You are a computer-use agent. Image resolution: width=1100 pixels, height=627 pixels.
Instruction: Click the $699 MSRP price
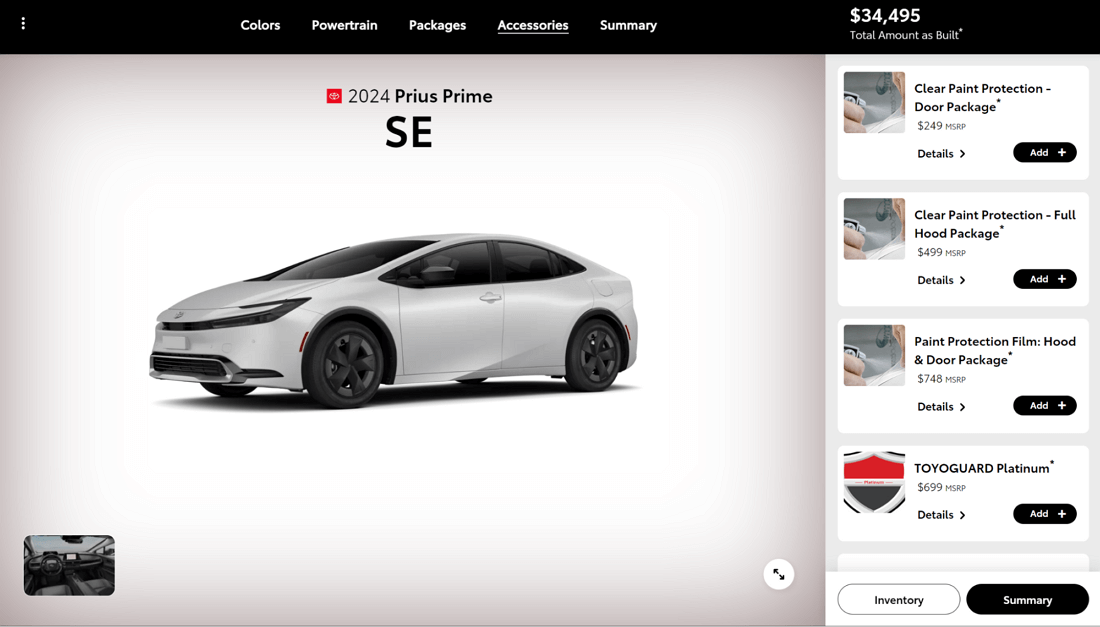pyautogui.click(x=941, y=487)
